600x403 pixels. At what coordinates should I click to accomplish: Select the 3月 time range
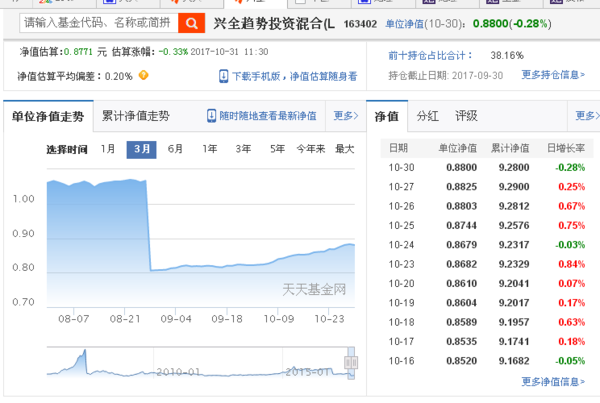pos(142,149)
